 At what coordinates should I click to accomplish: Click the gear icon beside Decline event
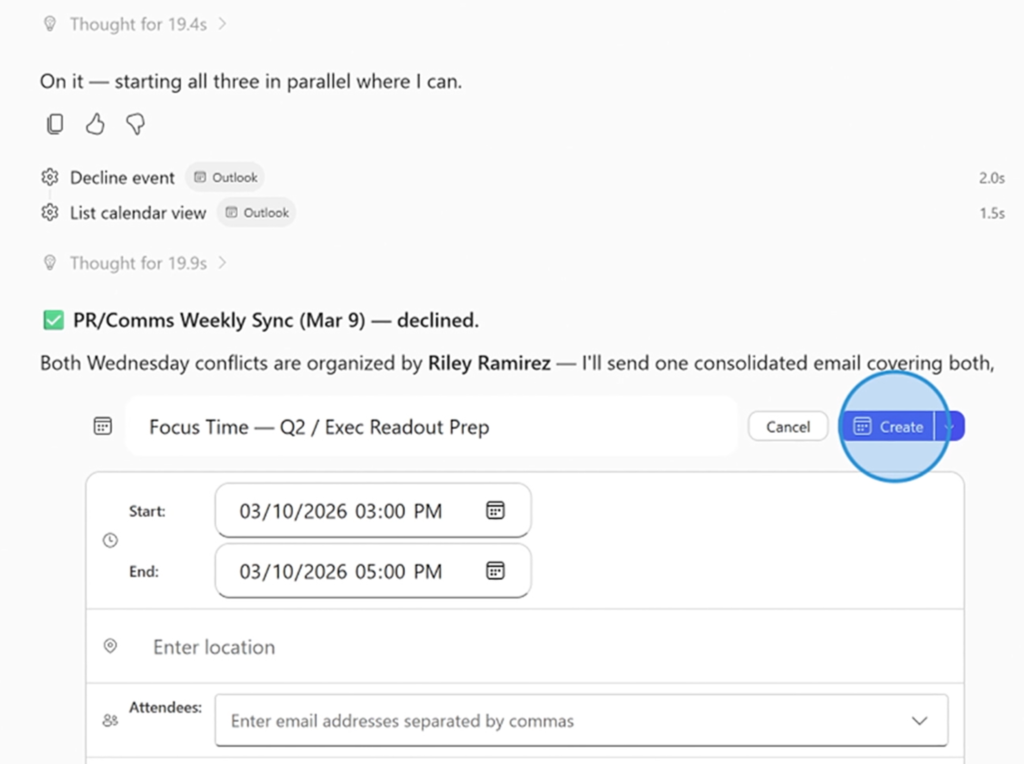pos(50,178)
